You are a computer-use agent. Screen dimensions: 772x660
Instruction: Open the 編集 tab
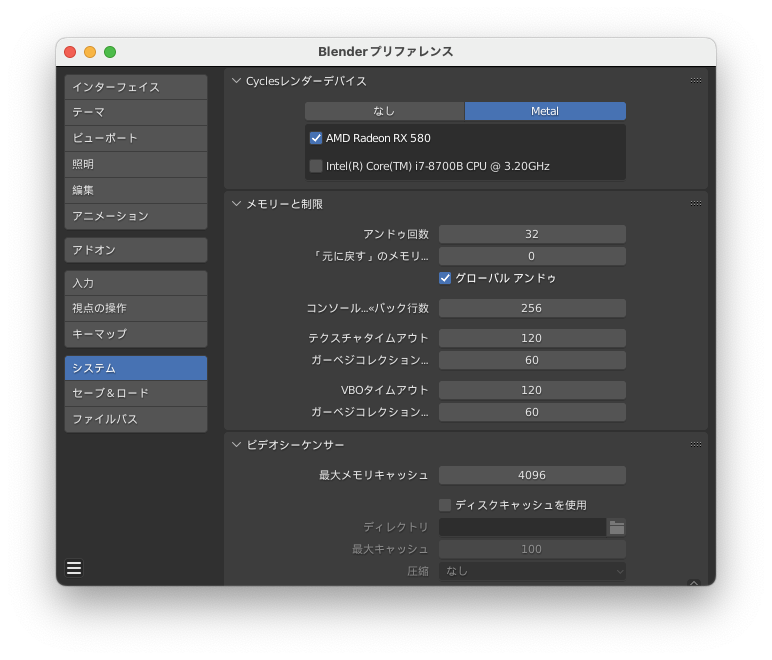136,190
